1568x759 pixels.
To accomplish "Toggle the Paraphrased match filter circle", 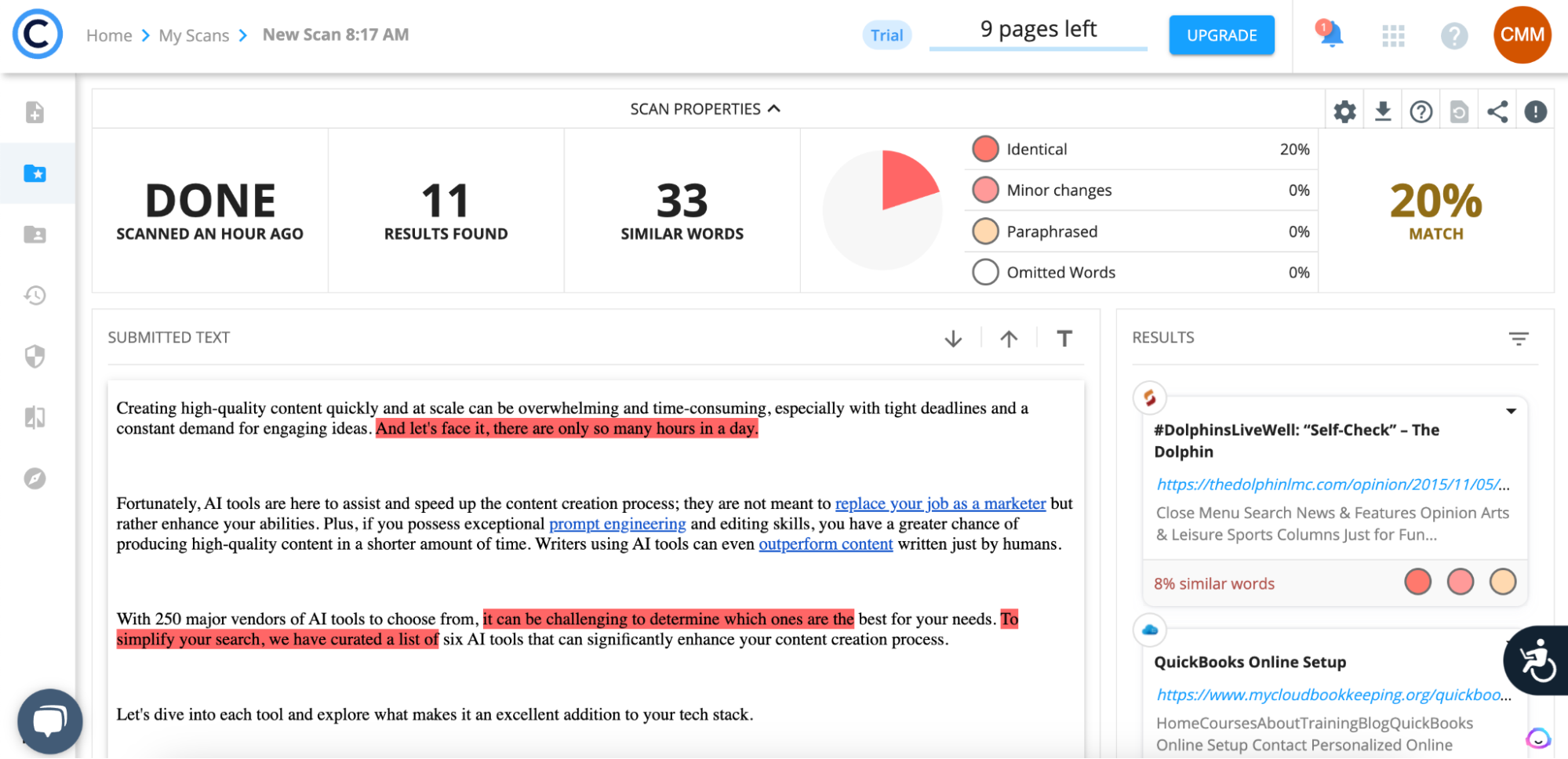I will tap(985, 231).
